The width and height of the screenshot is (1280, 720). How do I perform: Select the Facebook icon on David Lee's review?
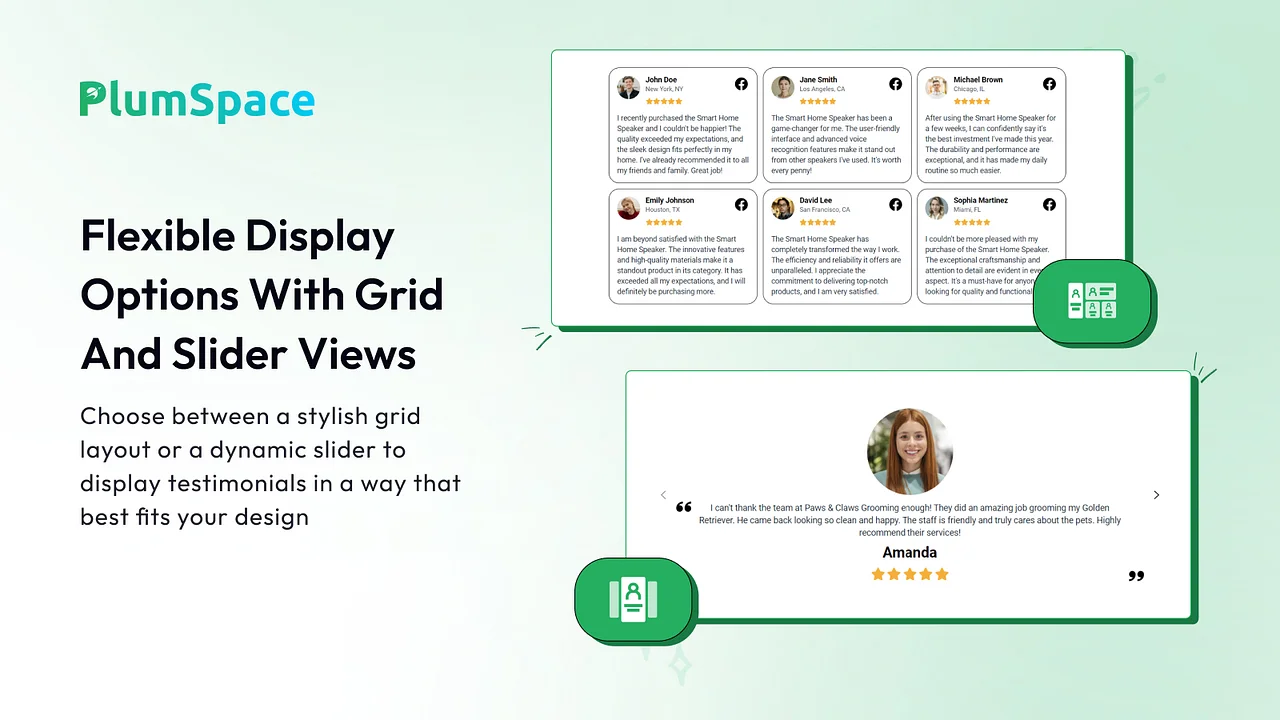click(x=895, y=205)
